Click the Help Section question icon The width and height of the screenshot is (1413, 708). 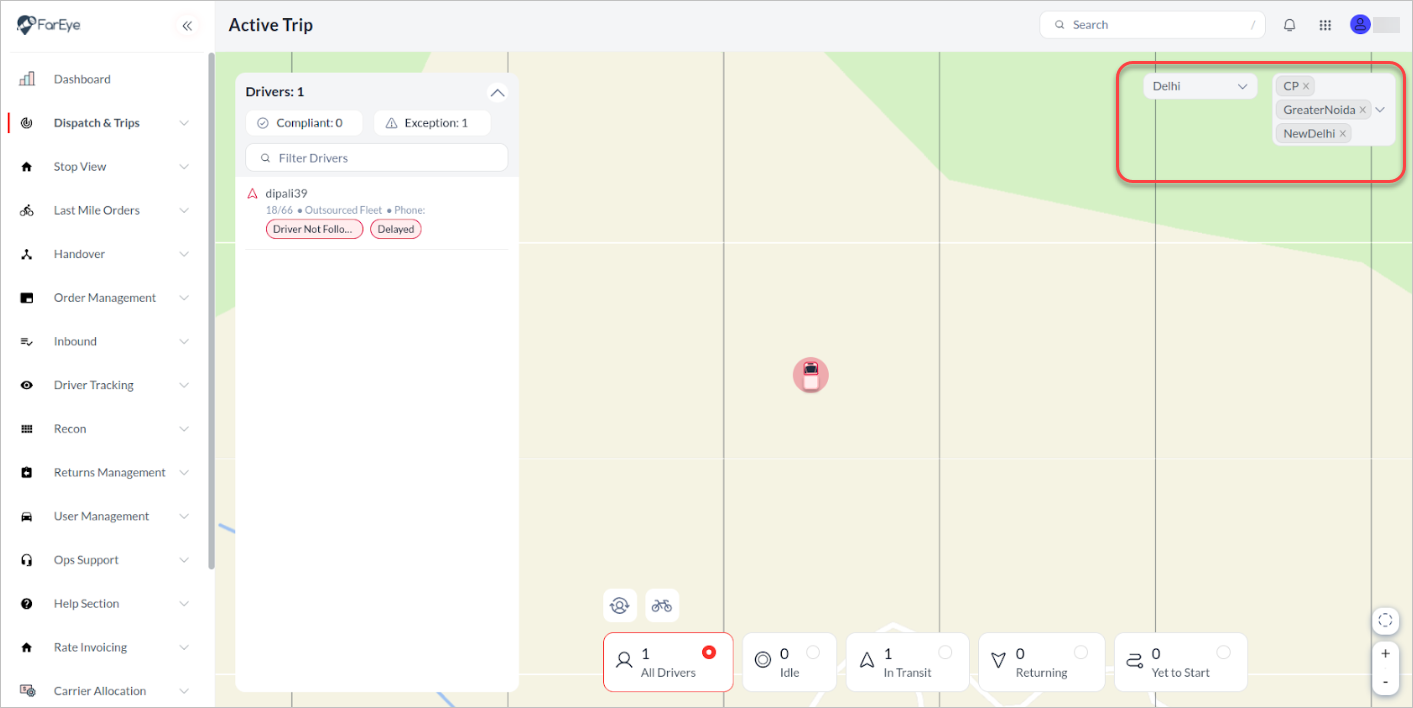(27, 604)
